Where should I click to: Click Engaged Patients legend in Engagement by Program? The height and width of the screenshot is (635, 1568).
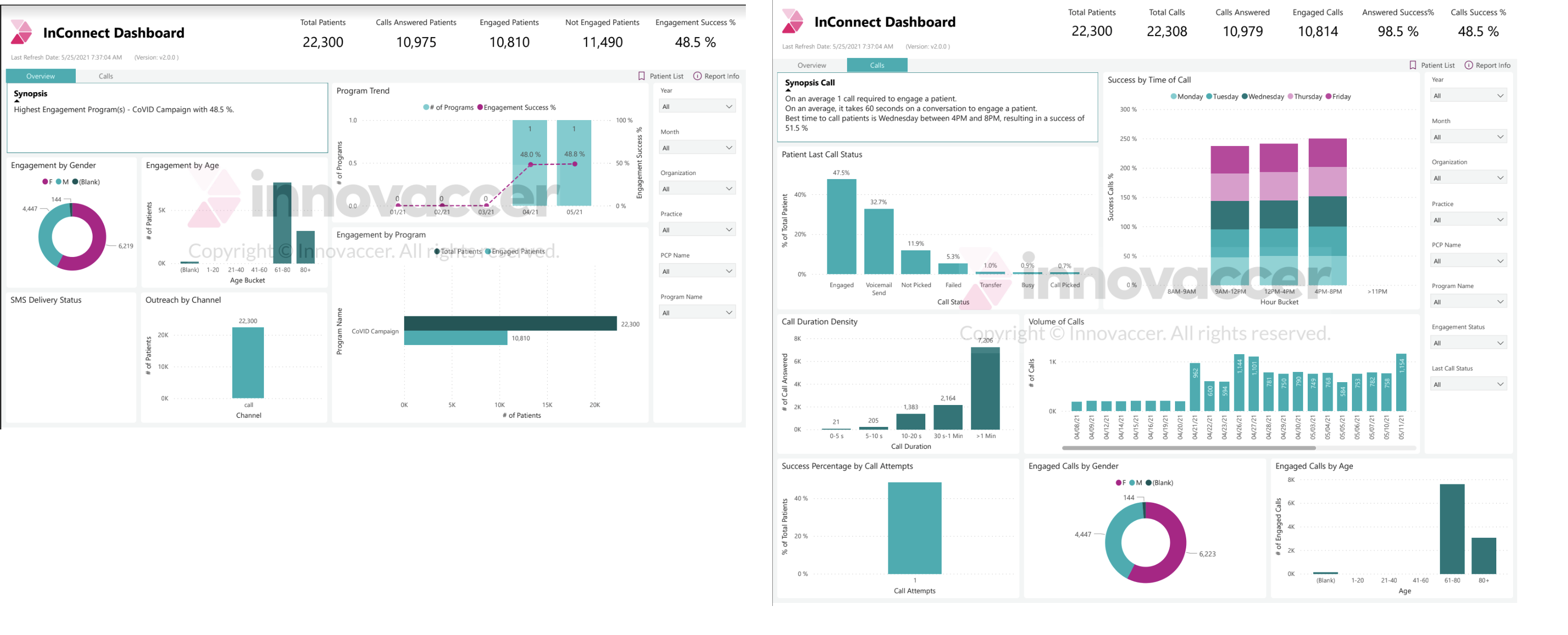pyautogui.click(x=515, y=251)
